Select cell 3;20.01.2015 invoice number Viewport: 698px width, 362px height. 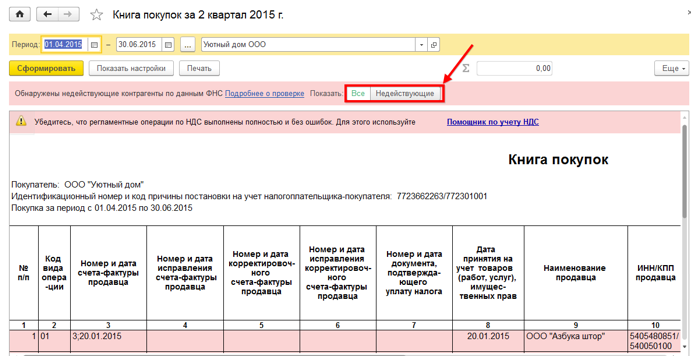point(108,341)
